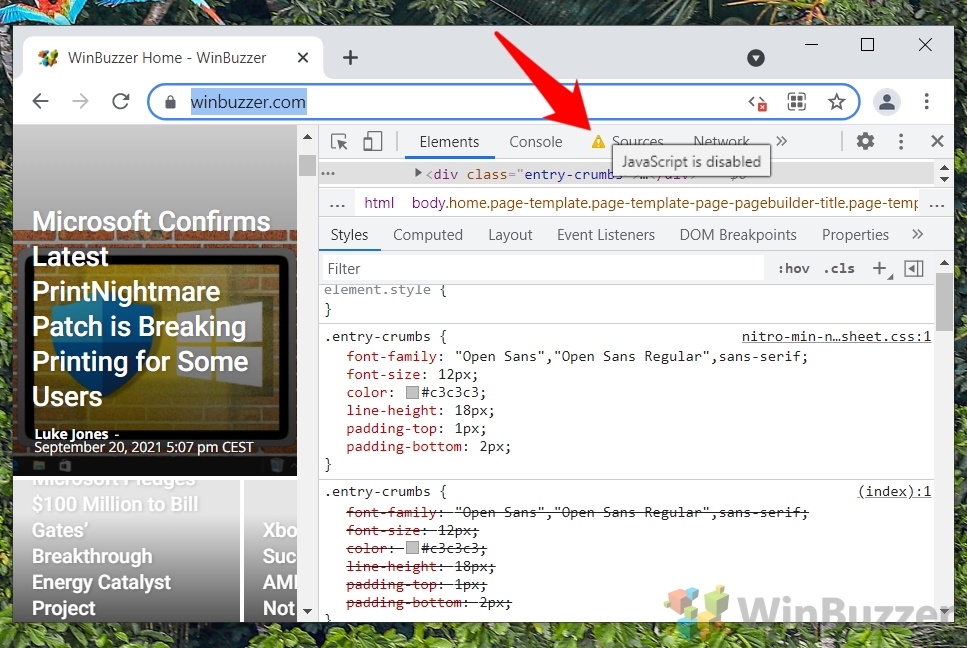The width and height of the screenshot is (967, 648).
Task: Open hidden DevTools panels via the chevron
Action: pos(781,141)
